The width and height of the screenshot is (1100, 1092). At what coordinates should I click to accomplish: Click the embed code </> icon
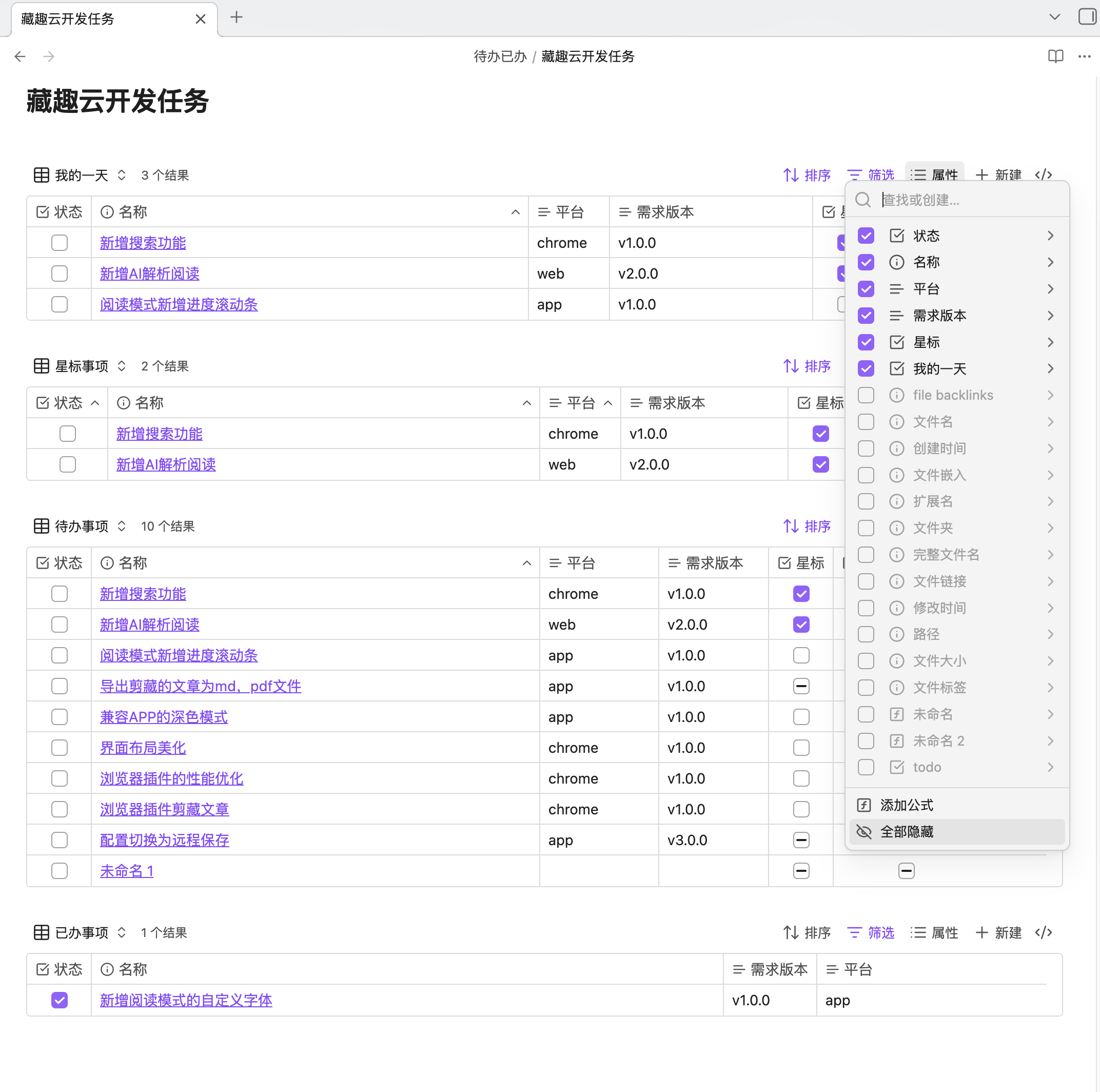pyautogui.click(x=1044, y=175)
